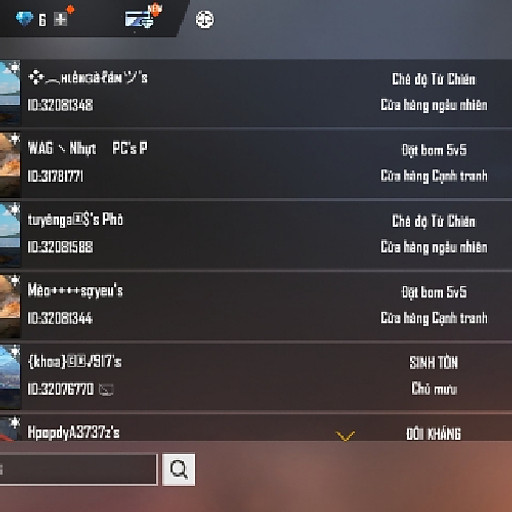Image resolution: width=512 pixels, height=512 pixels.
Task: Open the NEW card pack icon
Action: 139,19
